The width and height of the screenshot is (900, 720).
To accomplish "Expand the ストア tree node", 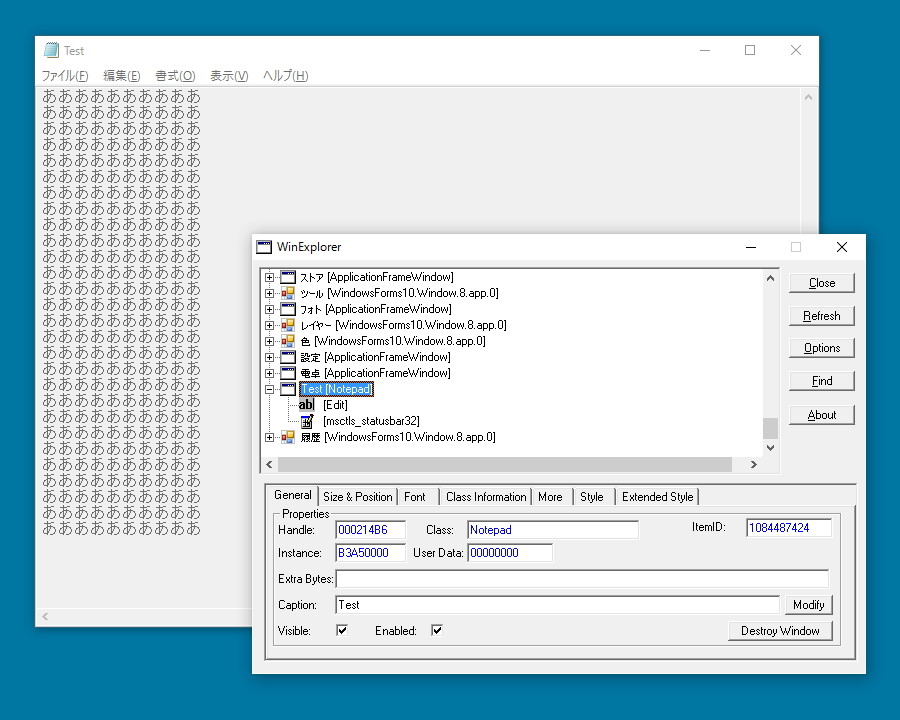I will coord(269,277).
